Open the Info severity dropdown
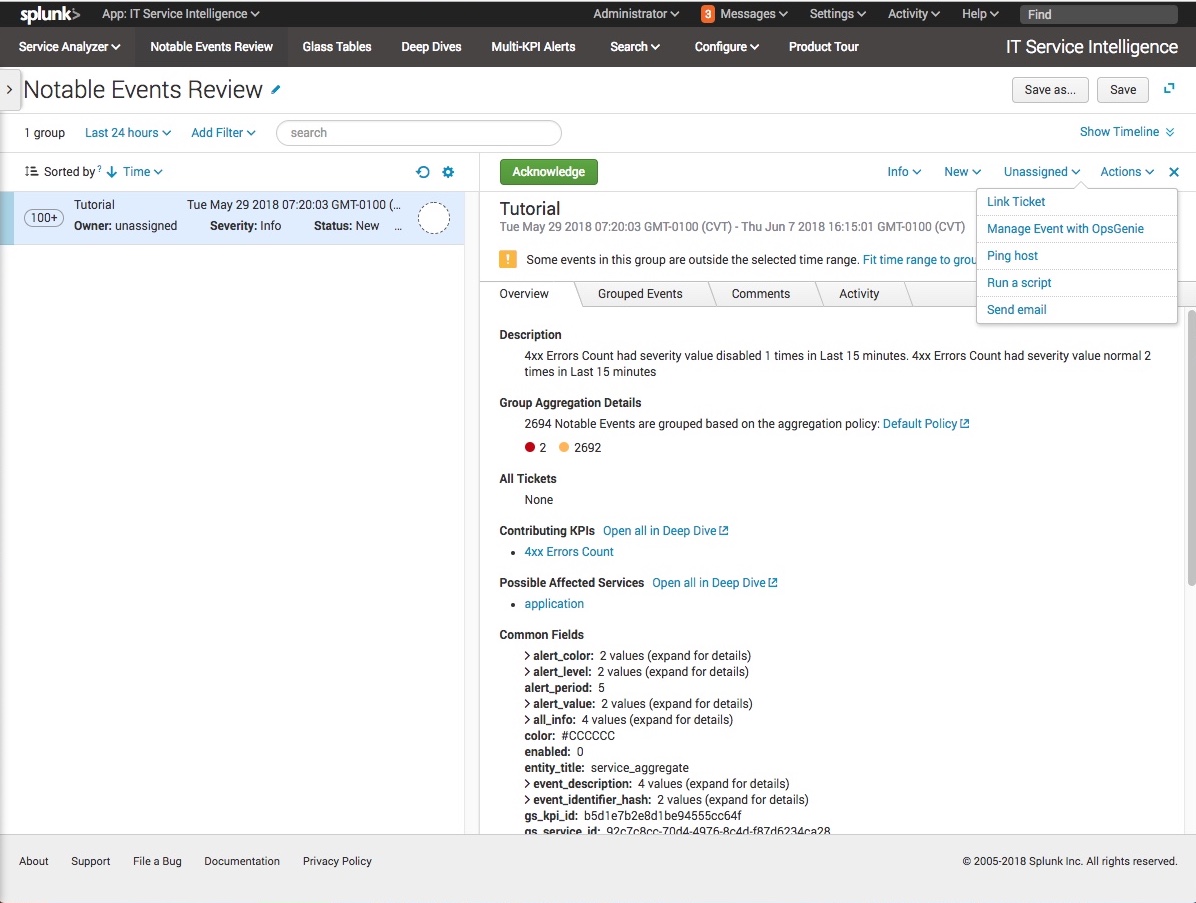The height and width of the screenshot is (903, 1196). coord(904,172)
